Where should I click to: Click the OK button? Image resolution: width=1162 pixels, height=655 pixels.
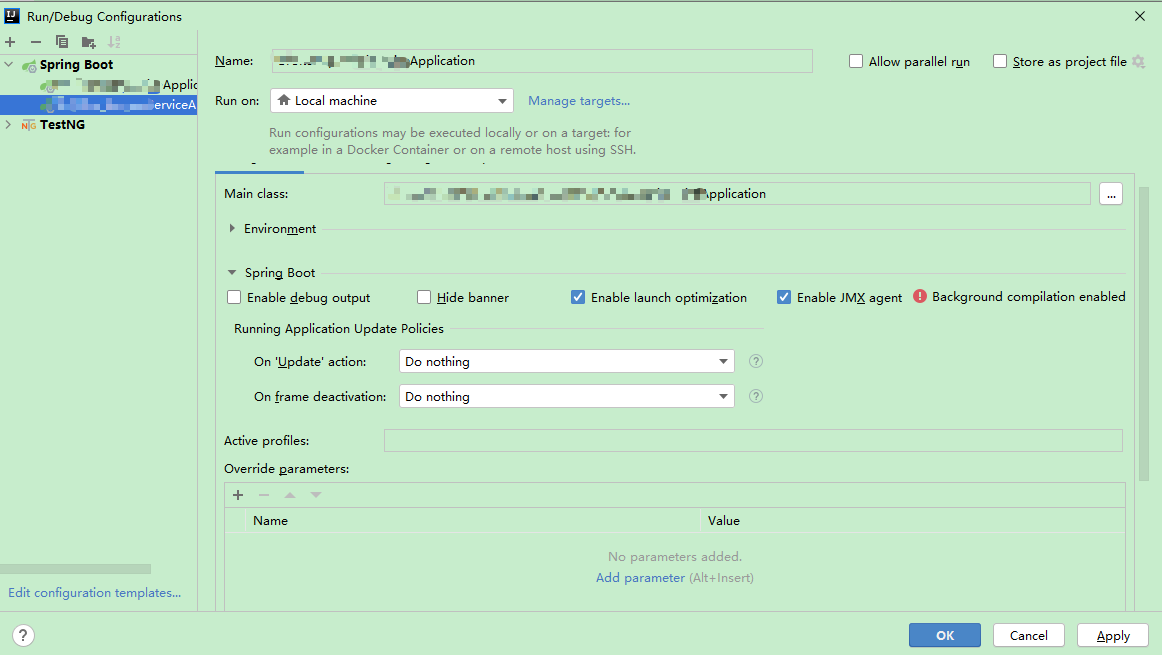(x=945, y=636)
